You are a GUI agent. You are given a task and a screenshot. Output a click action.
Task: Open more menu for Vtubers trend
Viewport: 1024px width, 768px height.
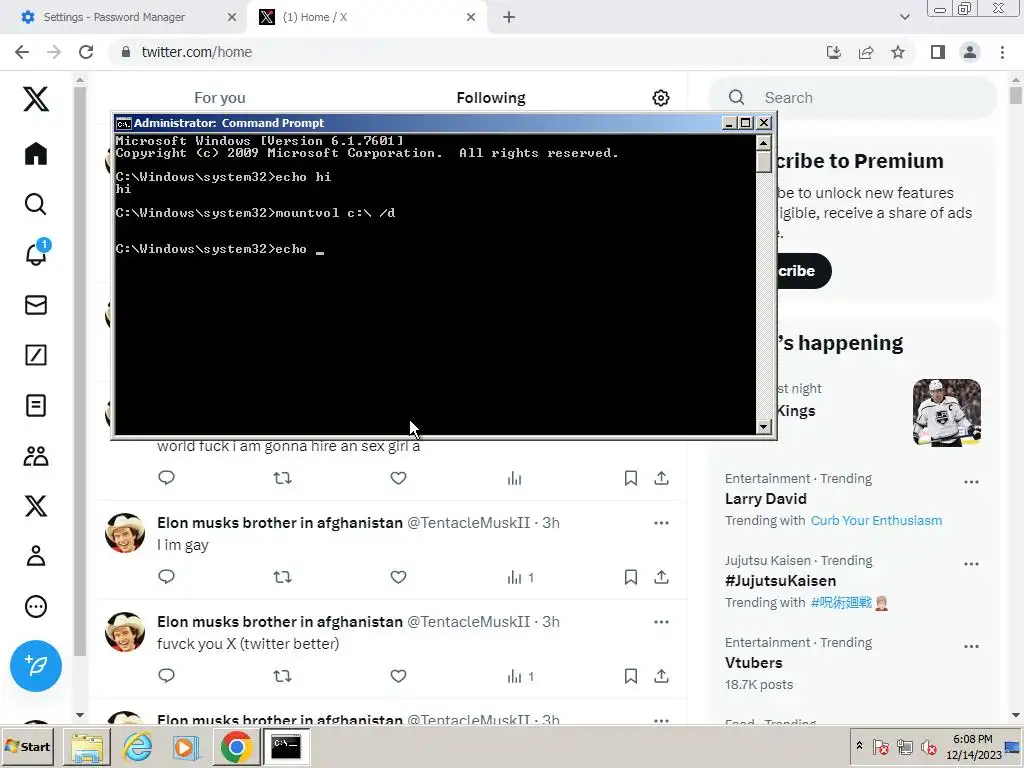click(971, 646)
